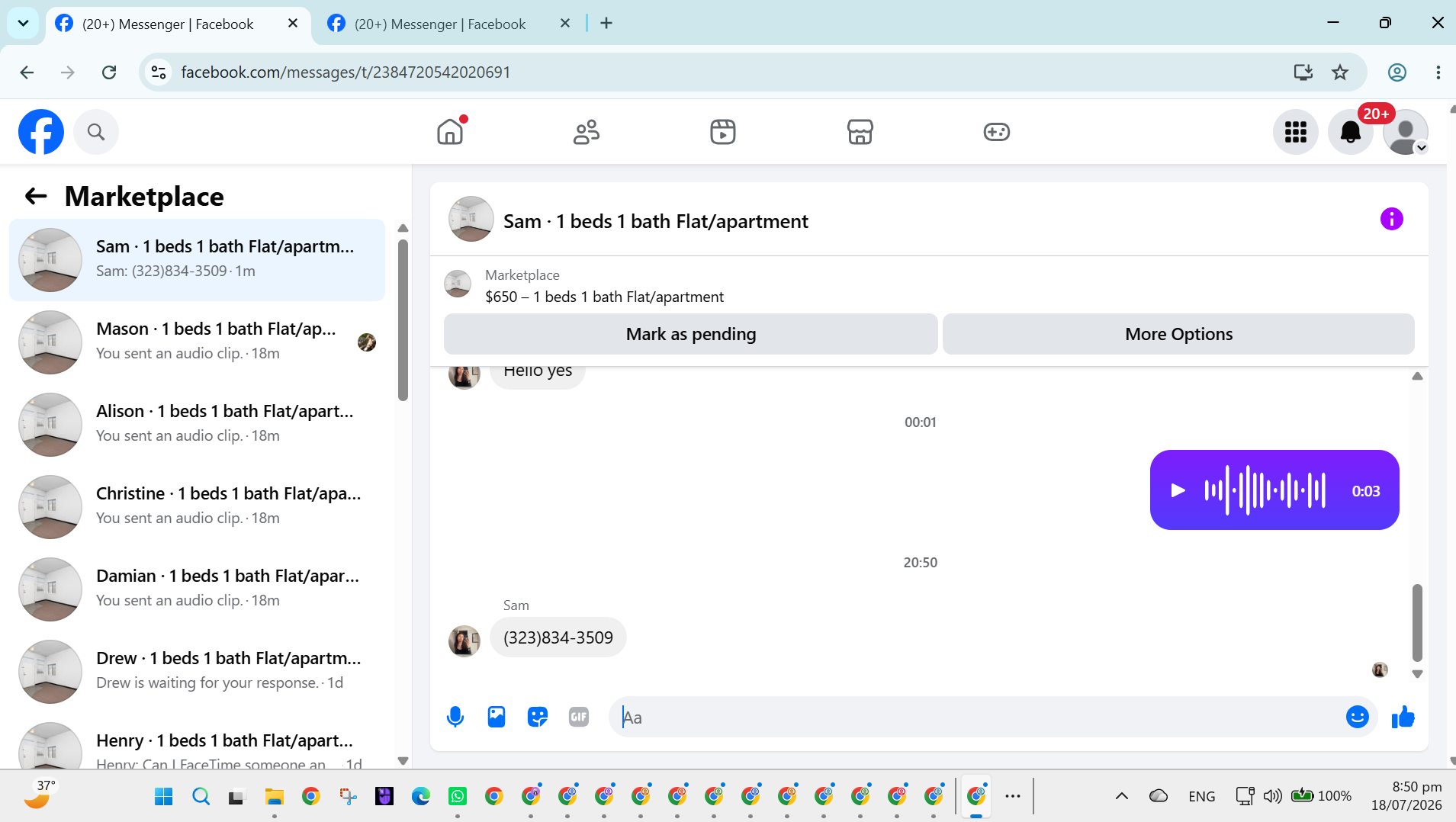Open File Explorer from taskbar

coord(274,797)
